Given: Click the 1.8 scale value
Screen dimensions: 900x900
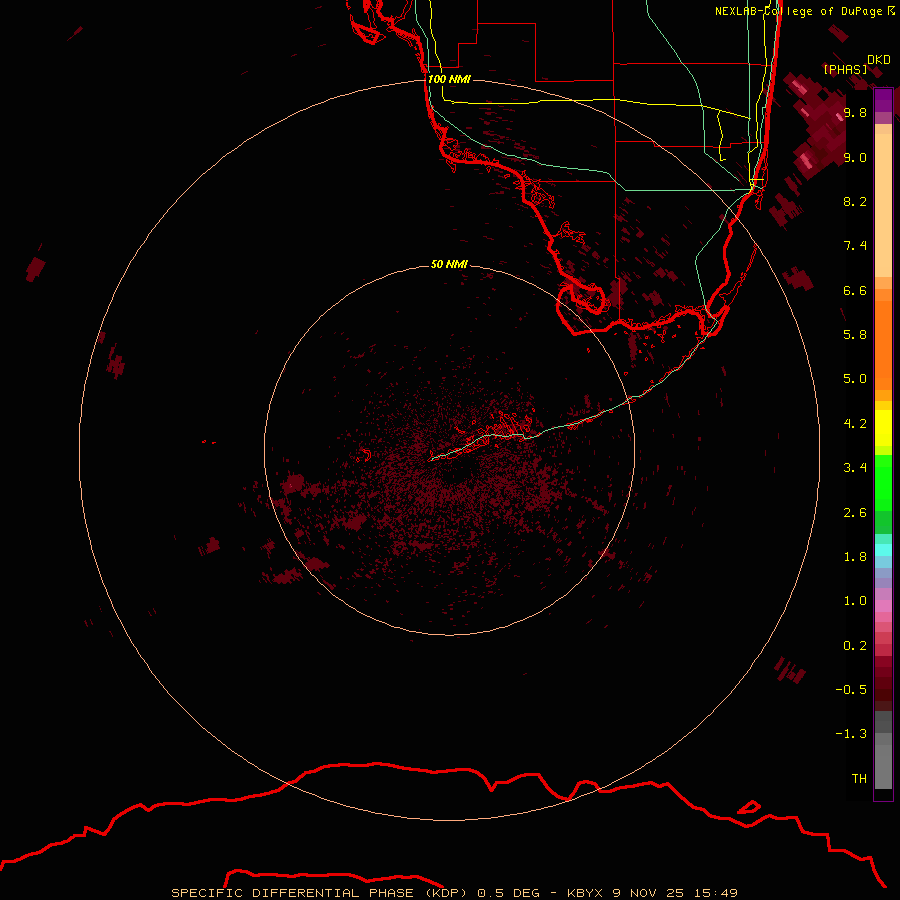Looking at the screenshot, I should pos(855,557).
